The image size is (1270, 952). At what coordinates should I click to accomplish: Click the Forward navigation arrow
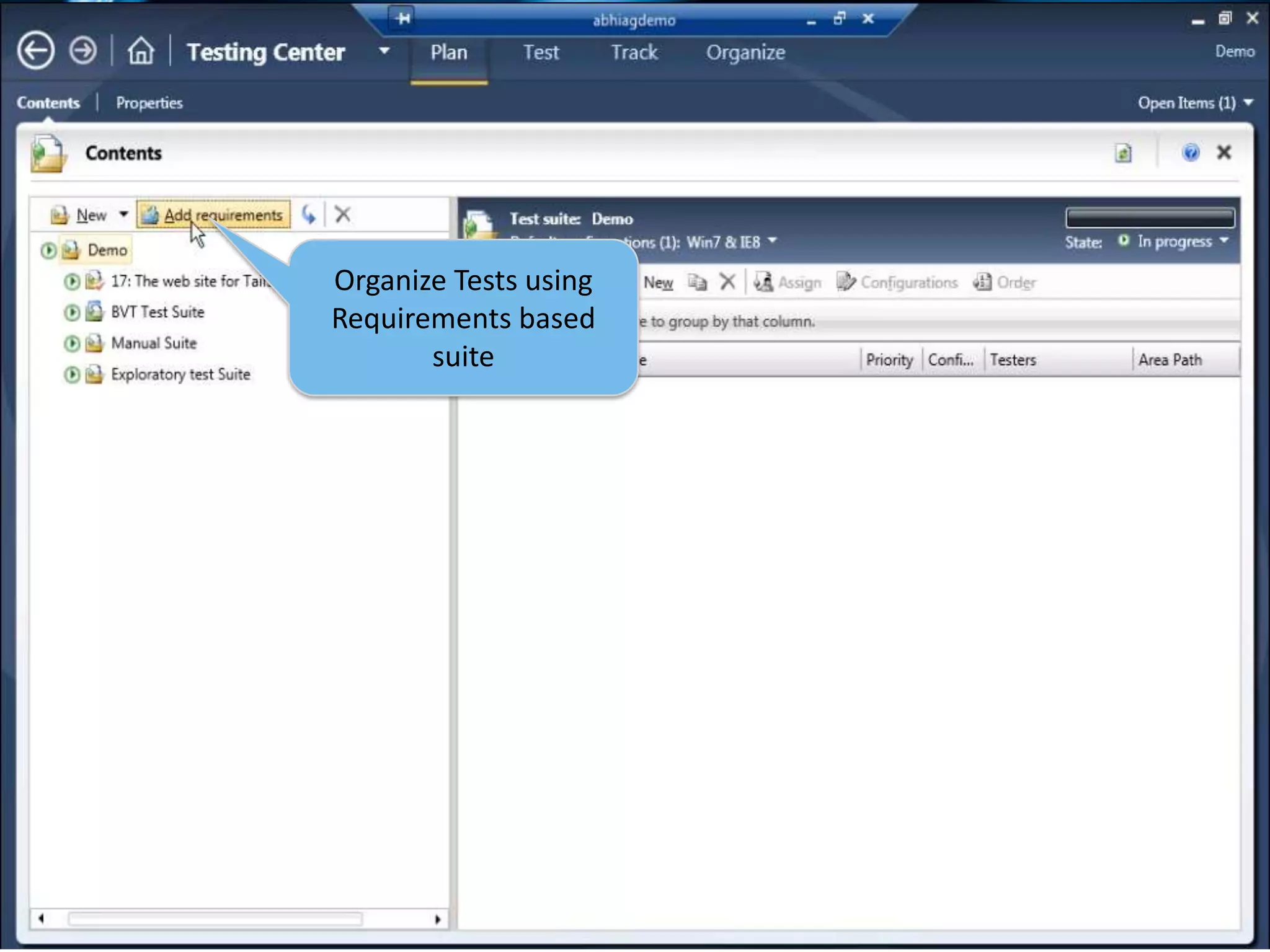click(83, 51)
